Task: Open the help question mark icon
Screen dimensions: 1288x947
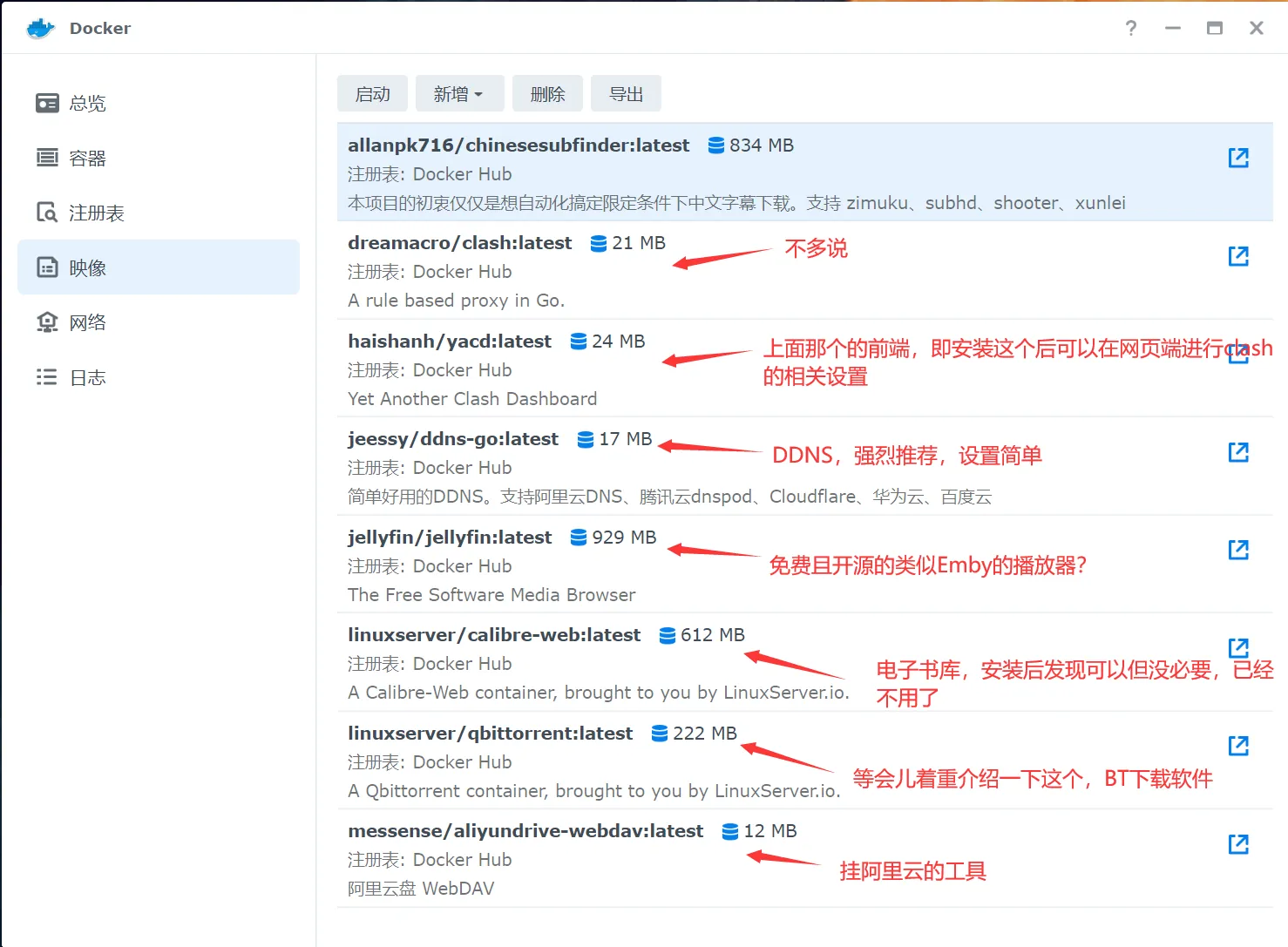Action: point(1131,28)
